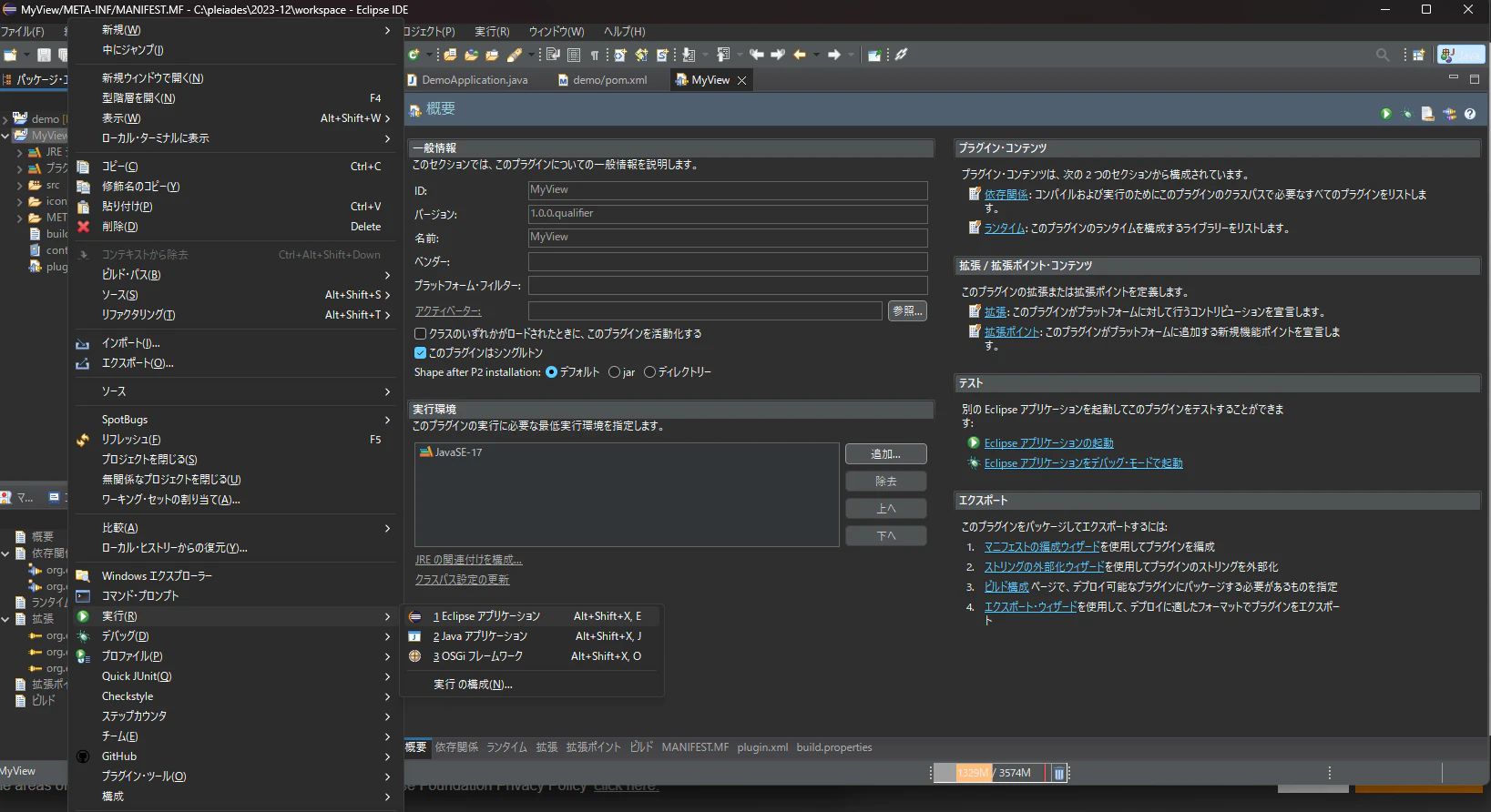Click the debug bug icon in overview header
Image resolution: width=1491 pixels, height=812 pixels.
tap(1407, 114)
